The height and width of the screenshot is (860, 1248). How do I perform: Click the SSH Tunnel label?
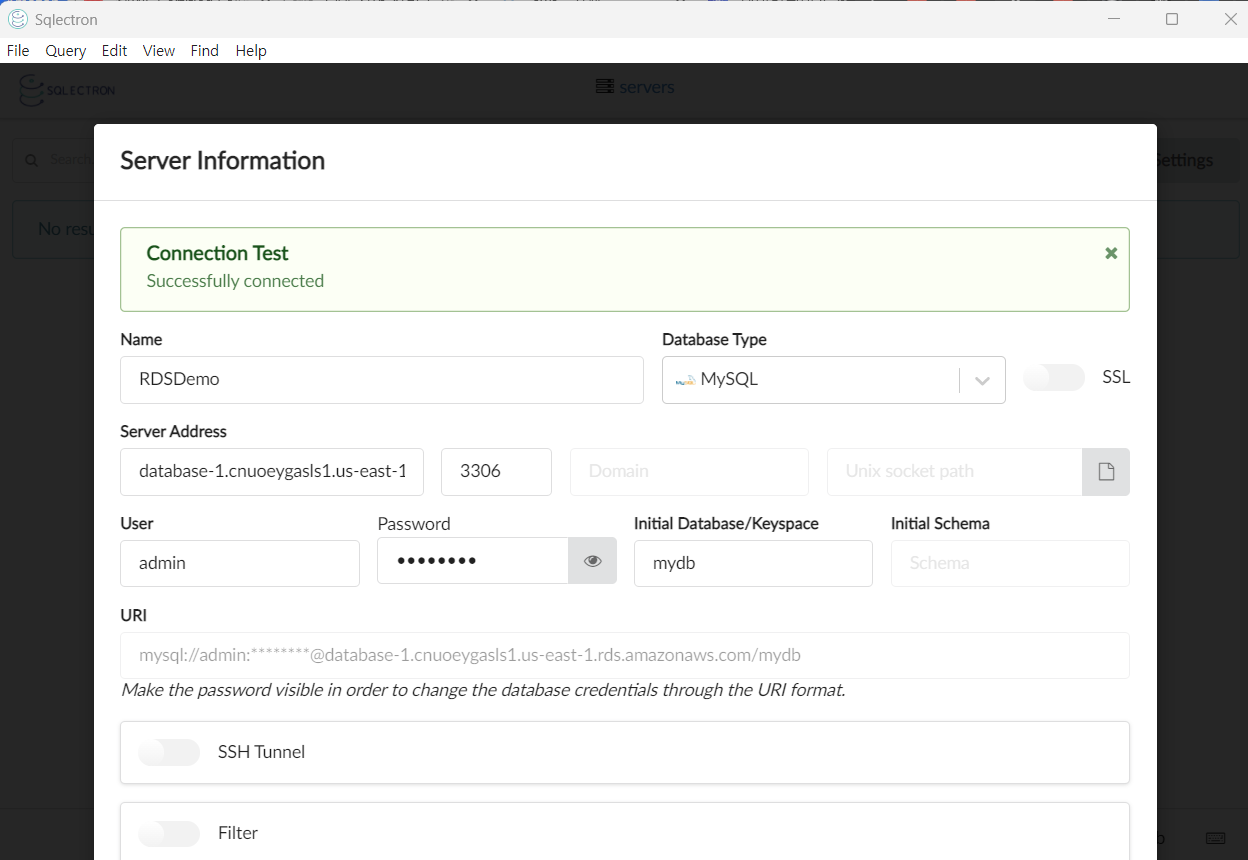pyautogui.click(x=261, y=752)
